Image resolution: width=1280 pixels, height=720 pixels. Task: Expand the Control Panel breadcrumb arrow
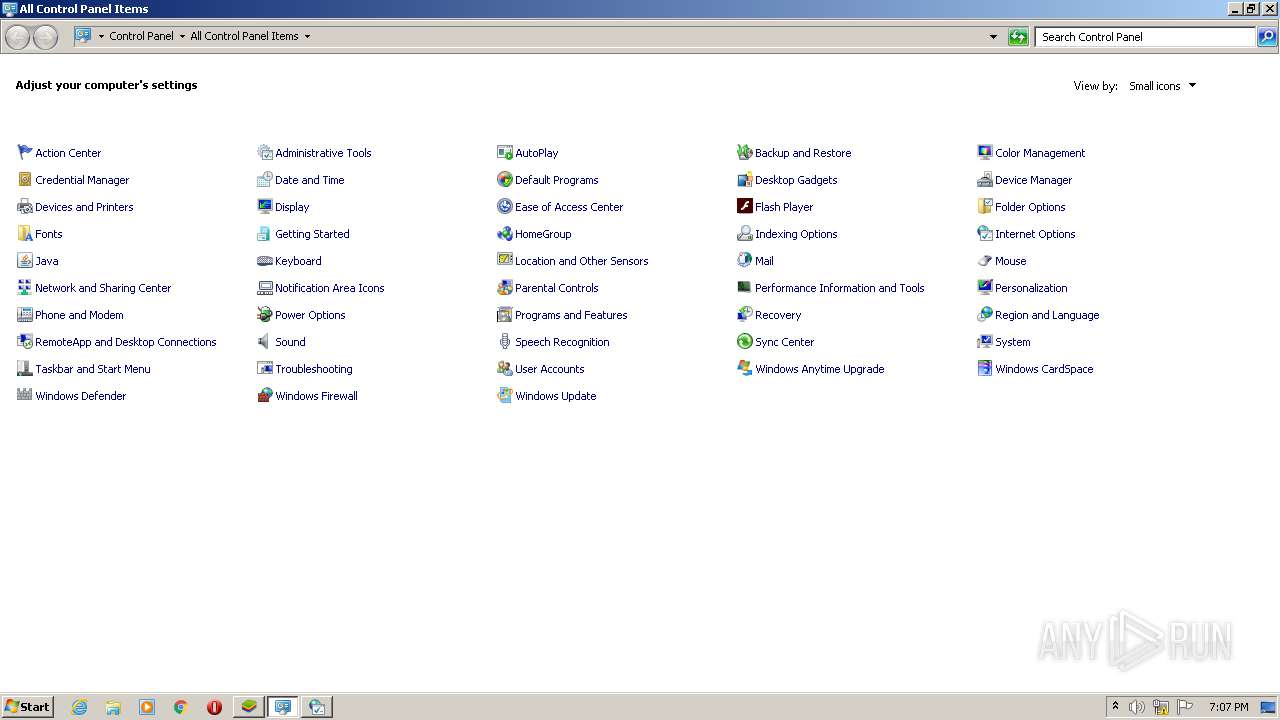pos(182,36)
